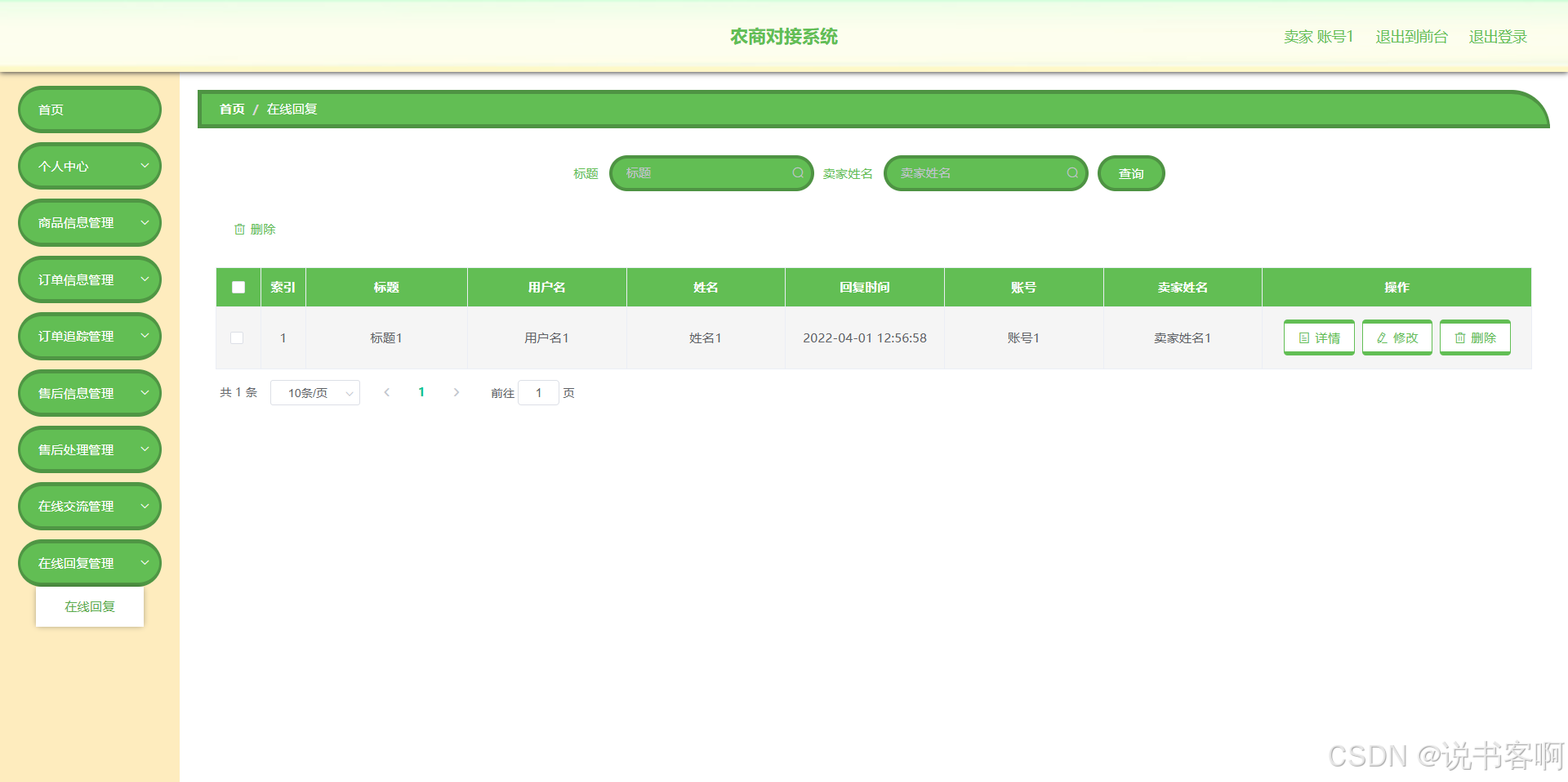Focus the 标题 search input
Screen dimensions: 1568x782
(711, 173)
